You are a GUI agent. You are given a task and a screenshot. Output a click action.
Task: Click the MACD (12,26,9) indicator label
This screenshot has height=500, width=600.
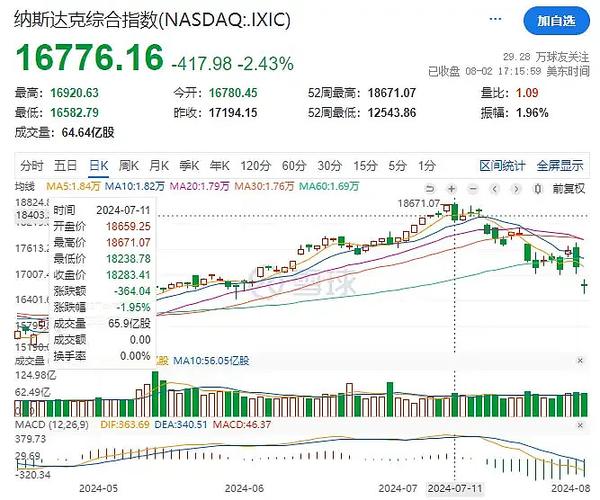click(x=51, y=425)
